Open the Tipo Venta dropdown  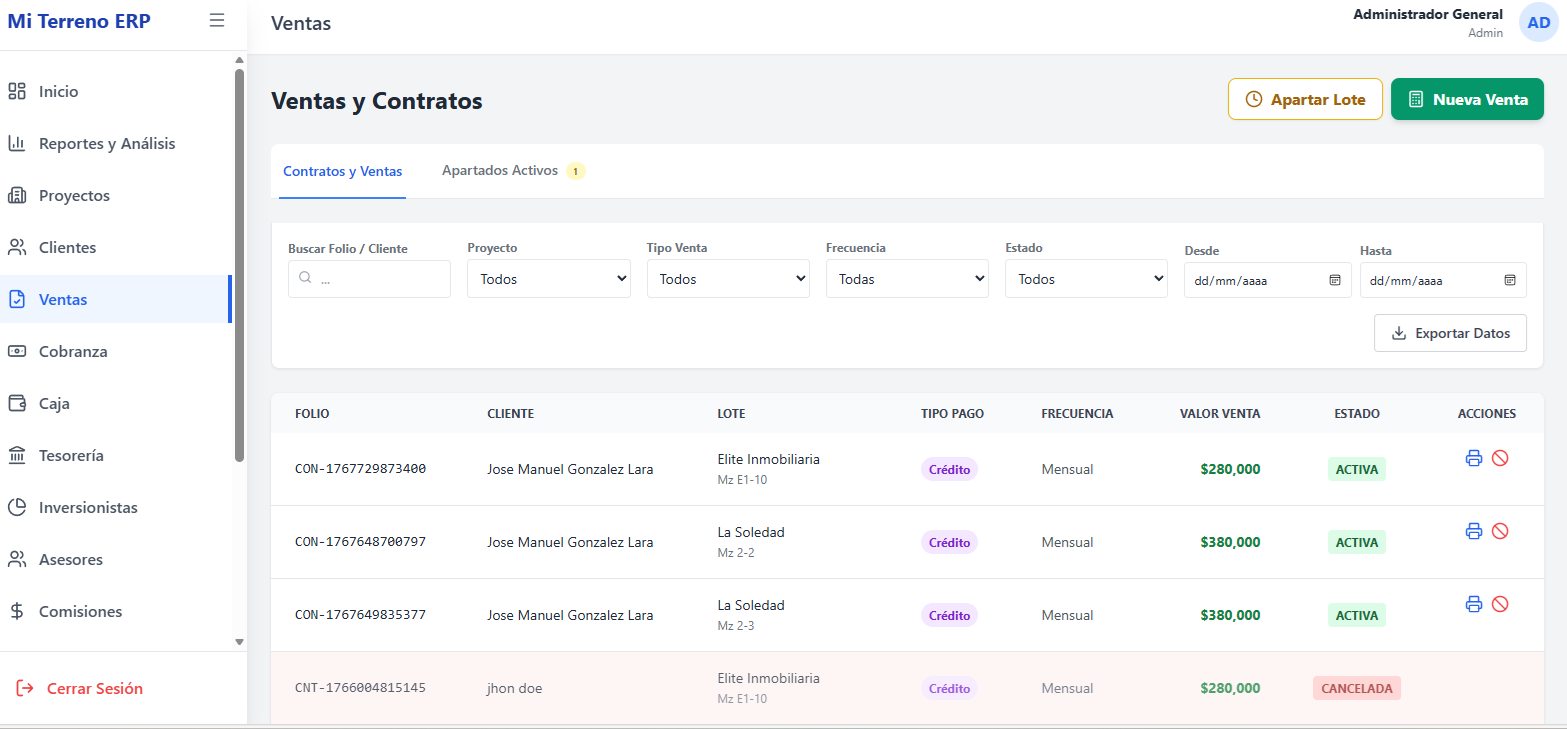[x=727, y=279]
